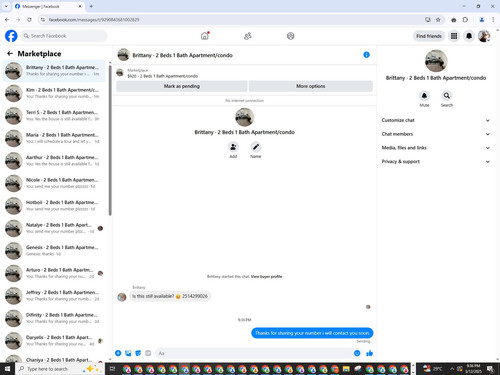The width and height of the screenshot is (500, 375).
Task: Click Brittany's message avatar thumbnail
Action: coord(122,296)
